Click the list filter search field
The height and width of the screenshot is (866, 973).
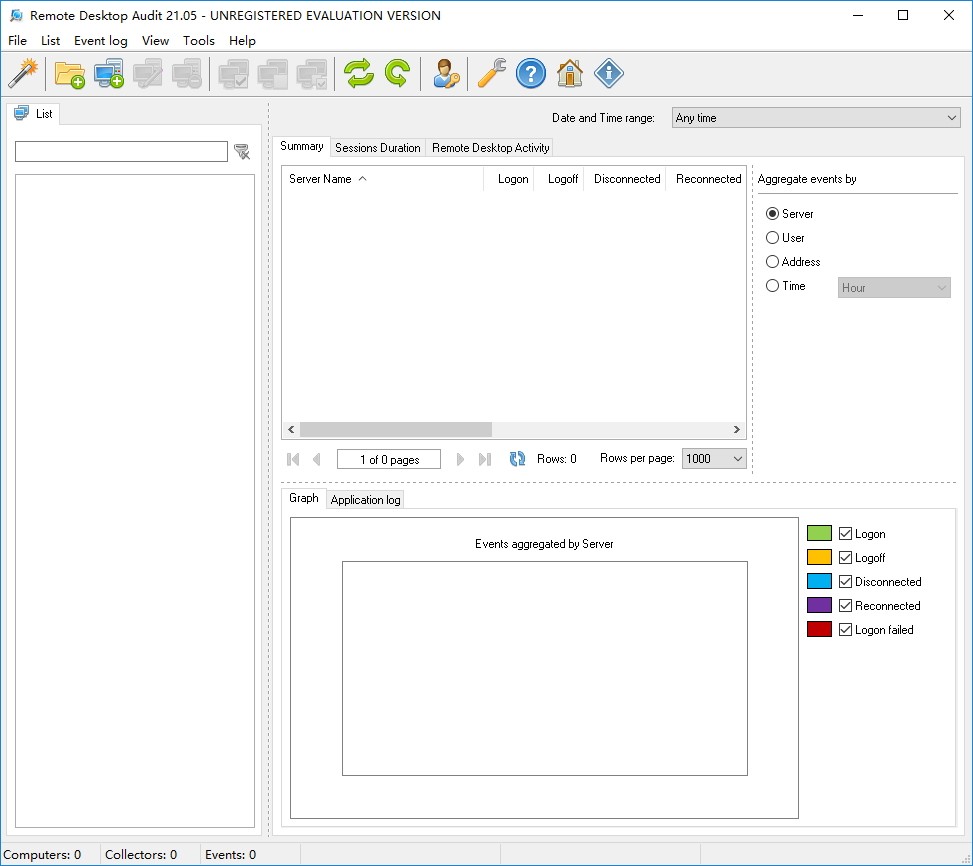point(121,151)
